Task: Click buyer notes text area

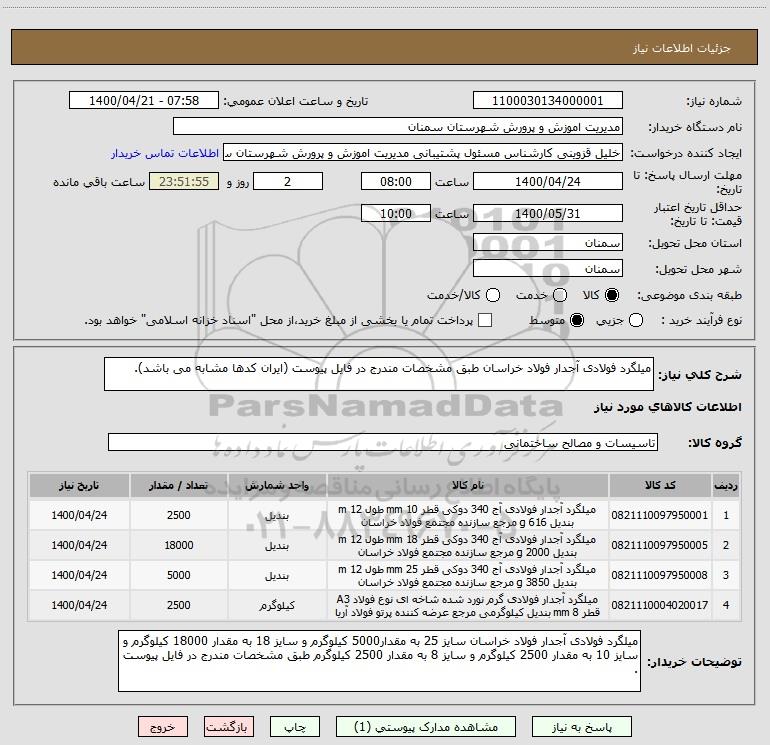Action: [x=379, y=661]
